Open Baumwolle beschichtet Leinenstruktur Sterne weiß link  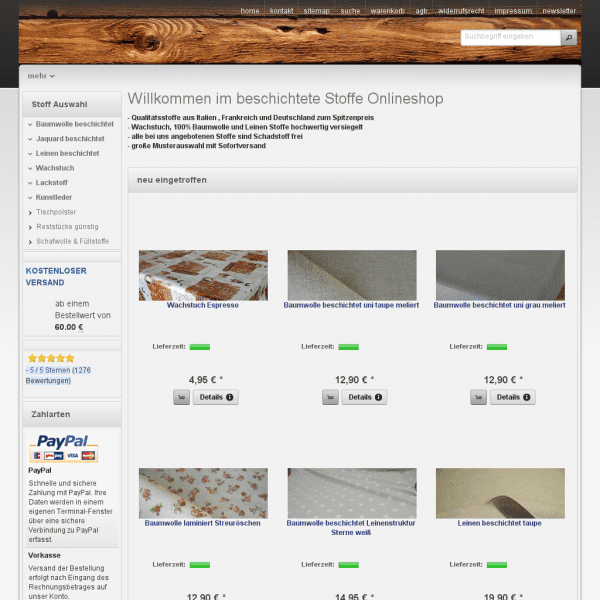[x=351, y=528]
